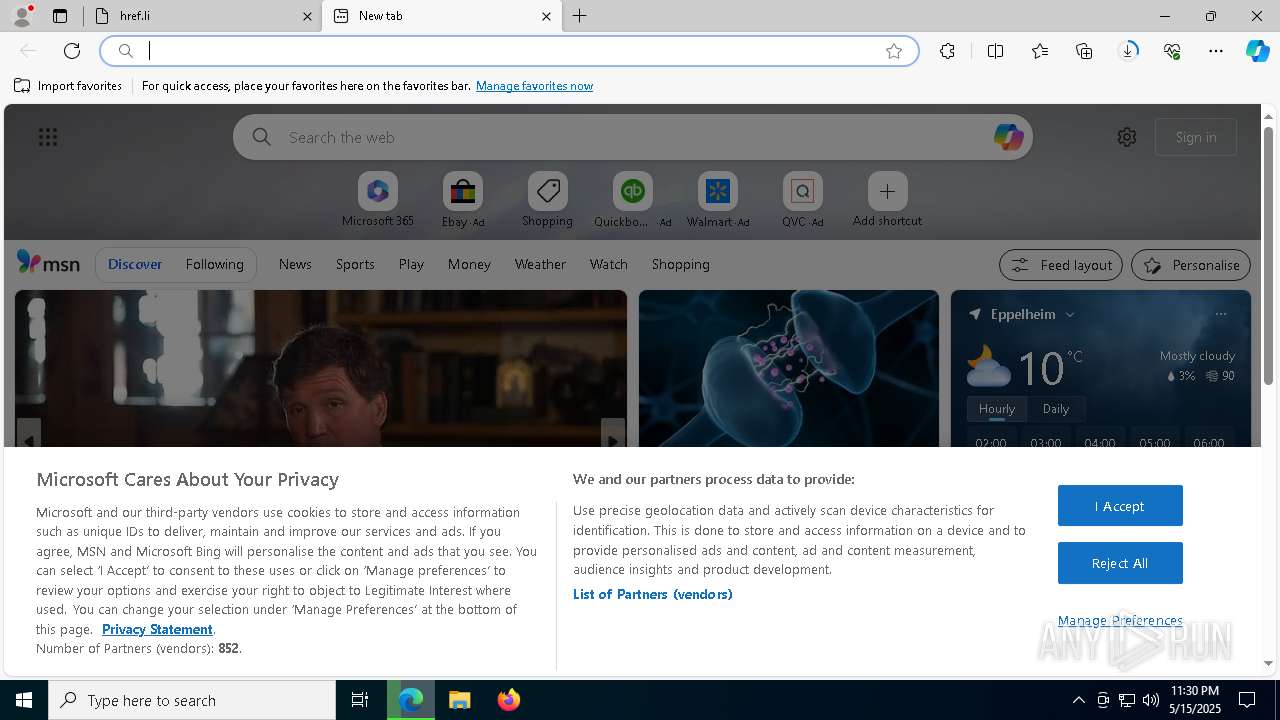
Task: Select the Discover feed tab
Action: coord(135,264)
